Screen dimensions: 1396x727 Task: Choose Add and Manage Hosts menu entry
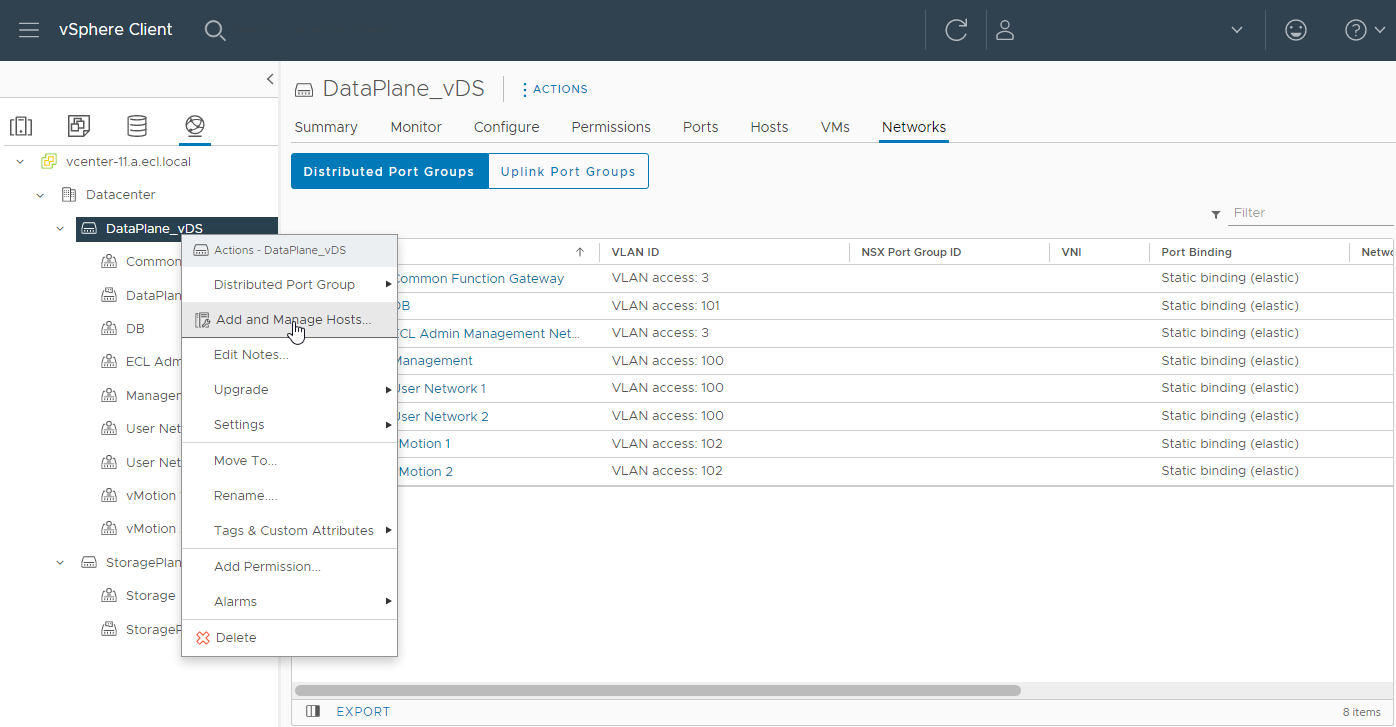pyautogui.click(x=292, y=320)
